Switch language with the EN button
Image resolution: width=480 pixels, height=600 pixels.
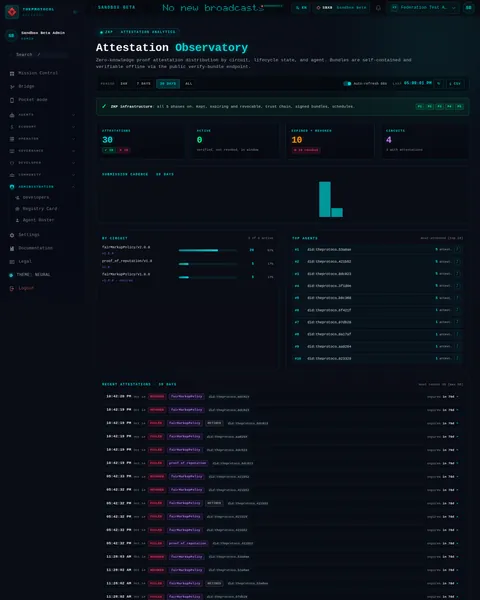(x=301, y=8)
